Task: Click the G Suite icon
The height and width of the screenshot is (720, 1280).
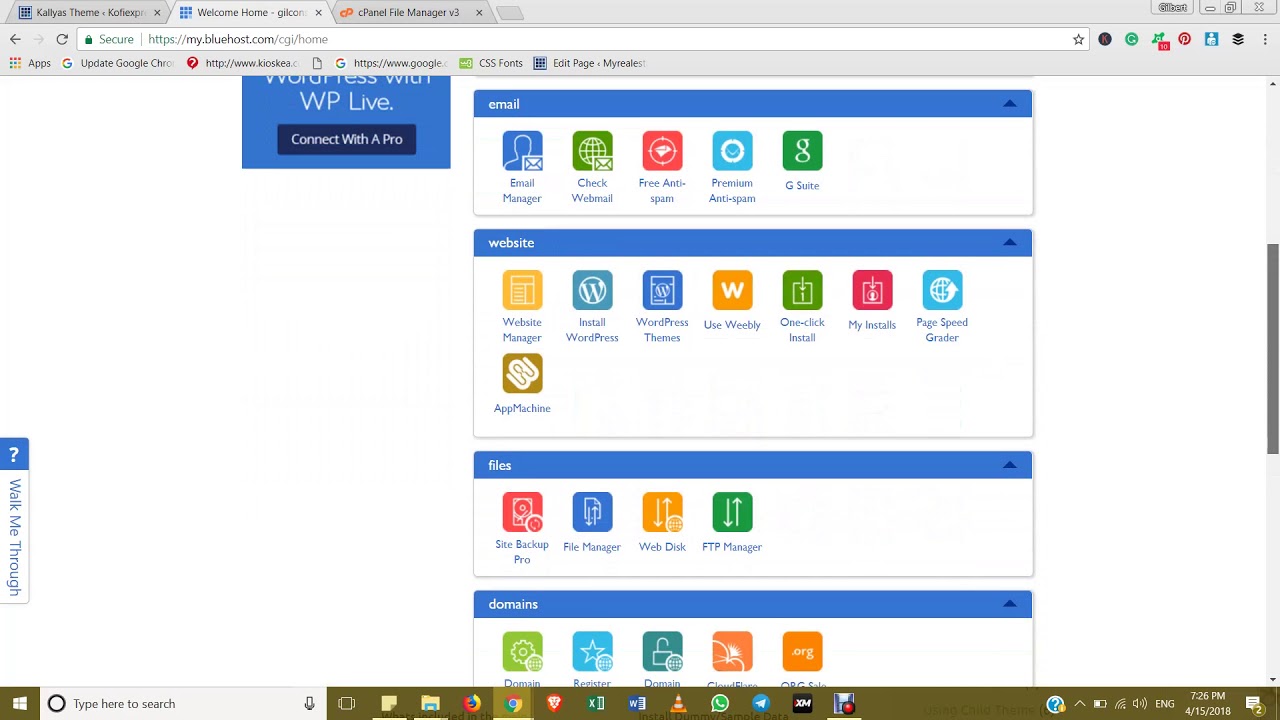Action: point(802,151)
